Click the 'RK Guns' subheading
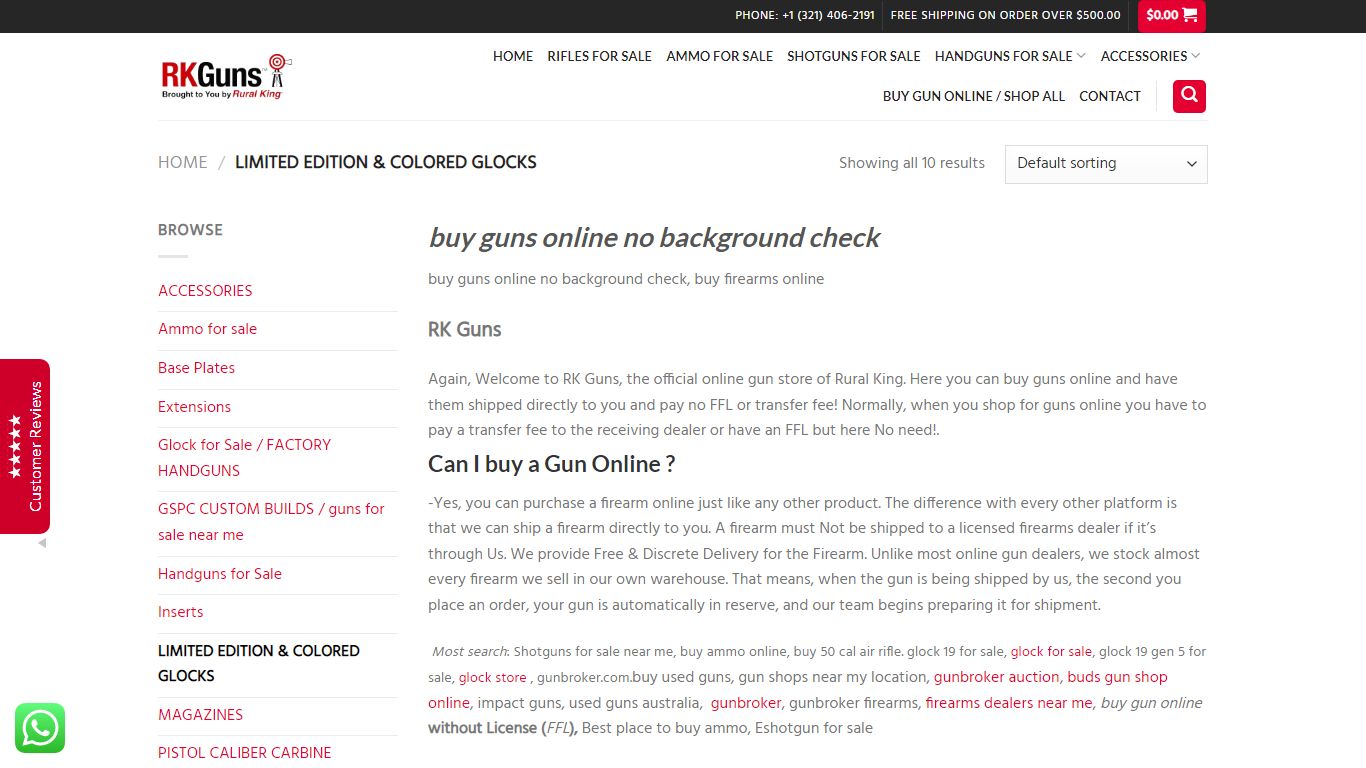1366x768 pixels. 465,329
